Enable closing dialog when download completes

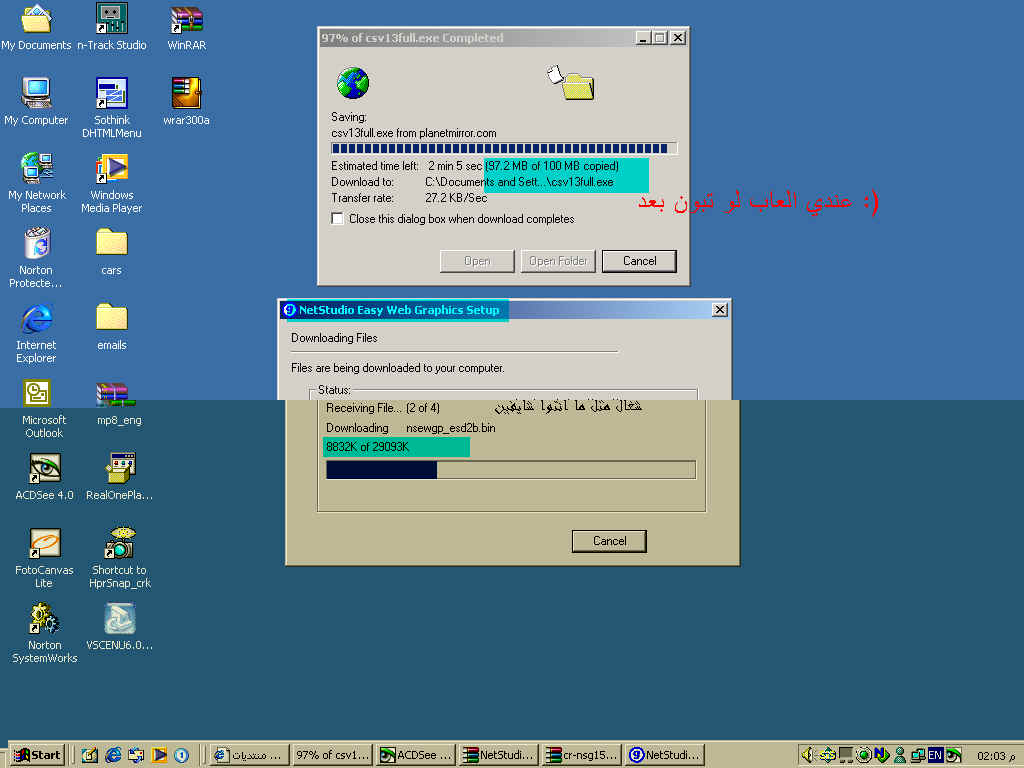point(338,219)
